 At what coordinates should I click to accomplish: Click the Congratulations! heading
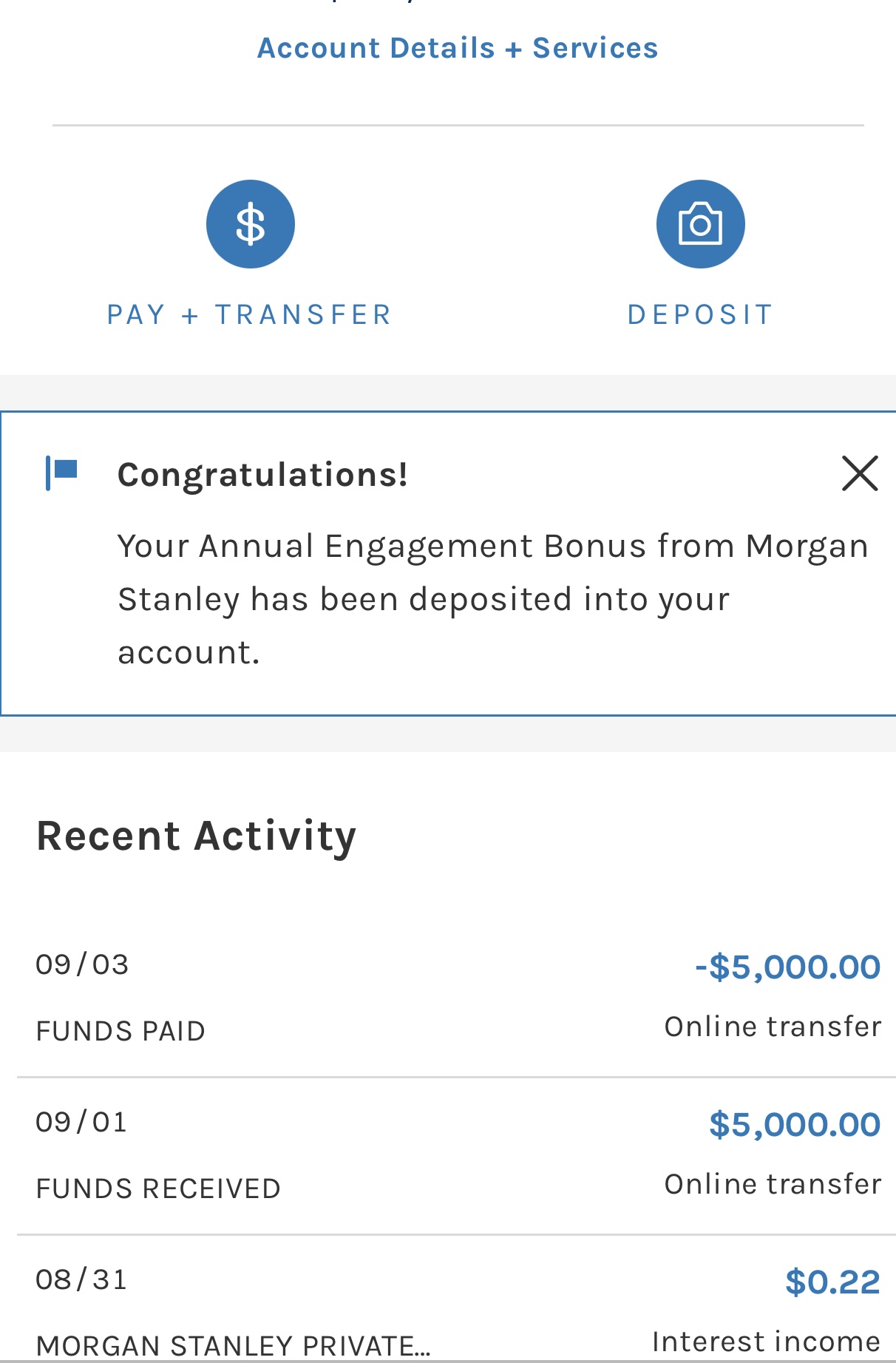(x=262, y=475)
